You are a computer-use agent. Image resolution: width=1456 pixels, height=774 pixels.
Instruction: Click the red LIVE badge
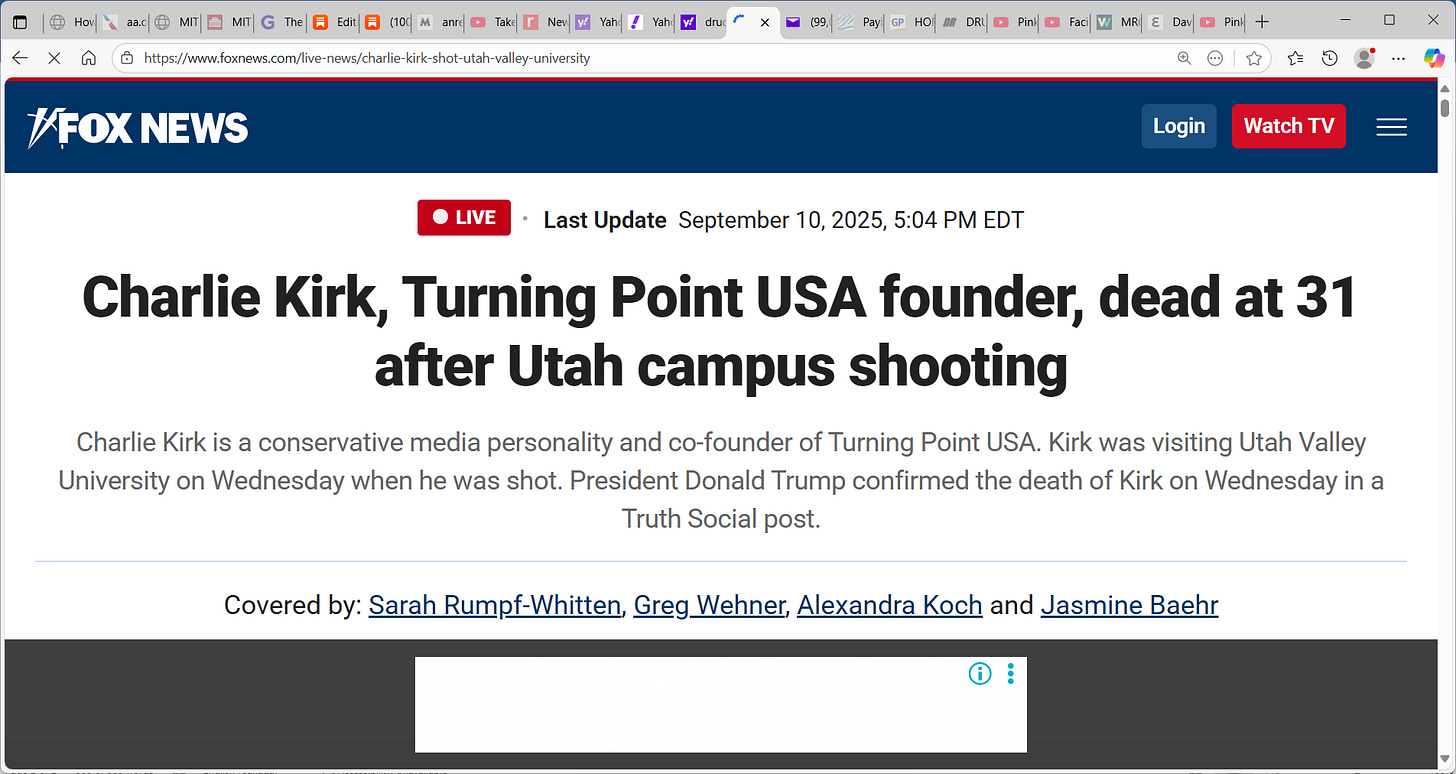point(464,218)
